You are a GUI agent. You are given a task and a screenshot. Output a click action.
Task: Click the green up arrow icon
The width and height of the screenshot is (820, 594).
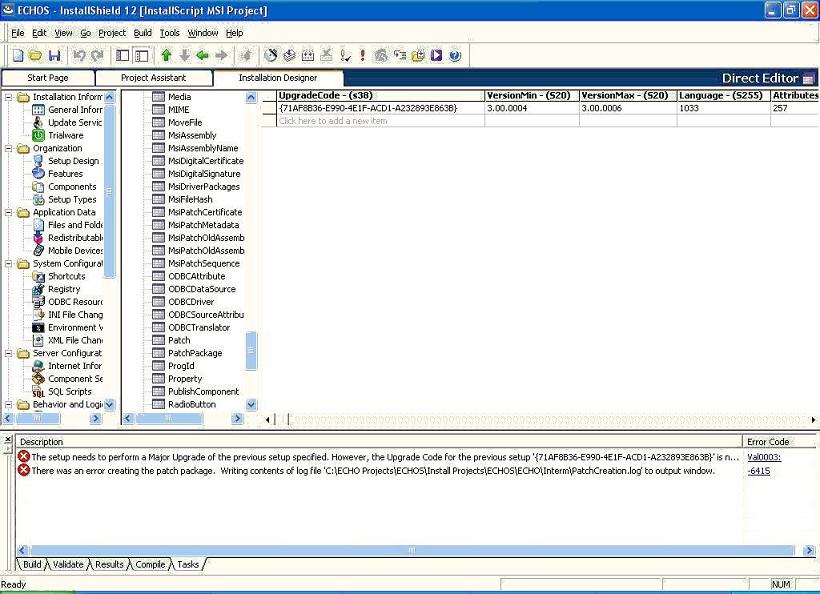tap(166, 56)
